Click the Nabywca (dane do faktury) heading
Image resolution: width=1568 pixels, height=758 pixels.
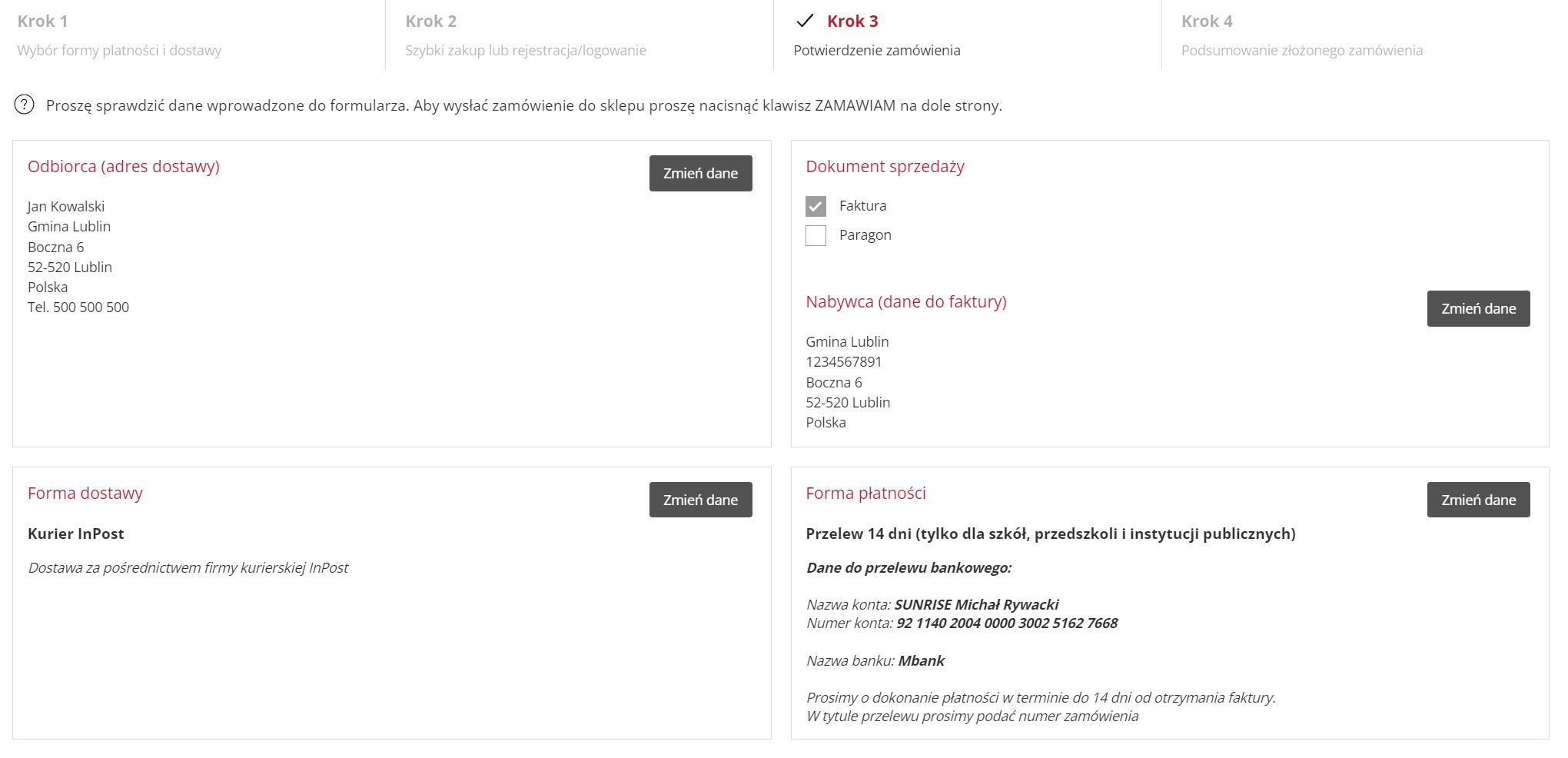click(905, 302)
